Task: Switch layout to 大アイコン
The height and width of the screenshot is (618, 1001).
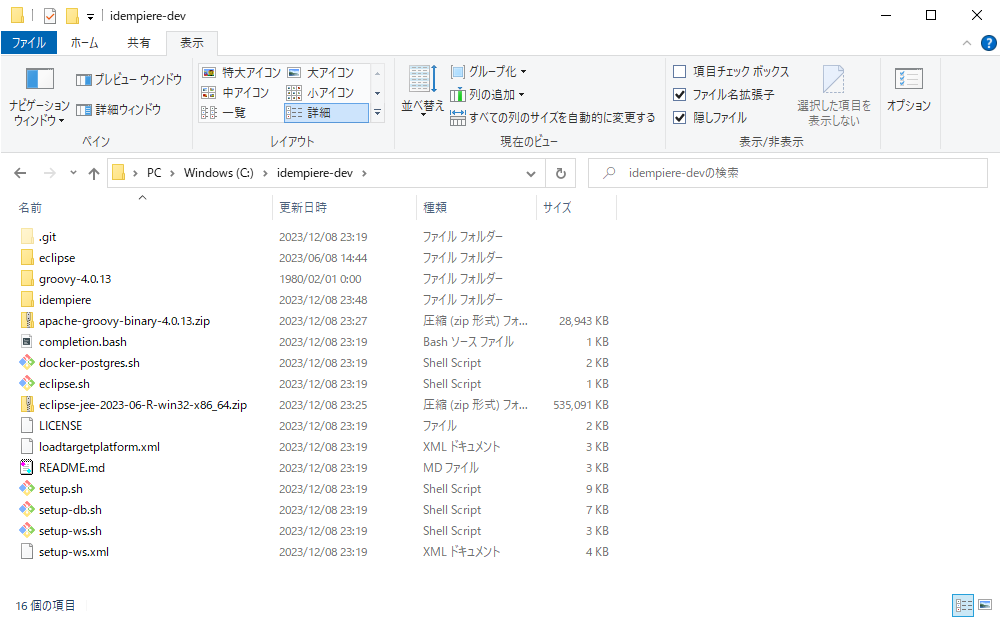Action: coord(320,73)
